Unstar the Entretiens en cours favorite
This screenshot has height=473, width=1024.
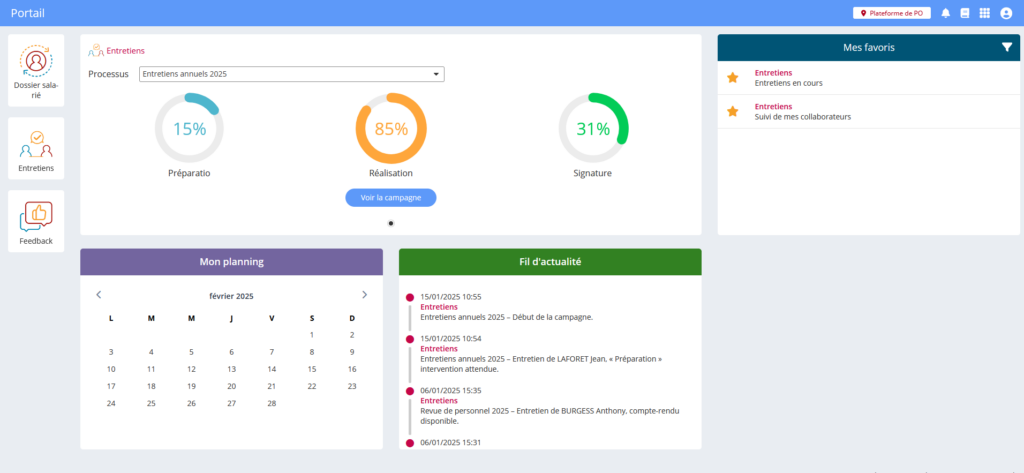(x=732, y=78)
